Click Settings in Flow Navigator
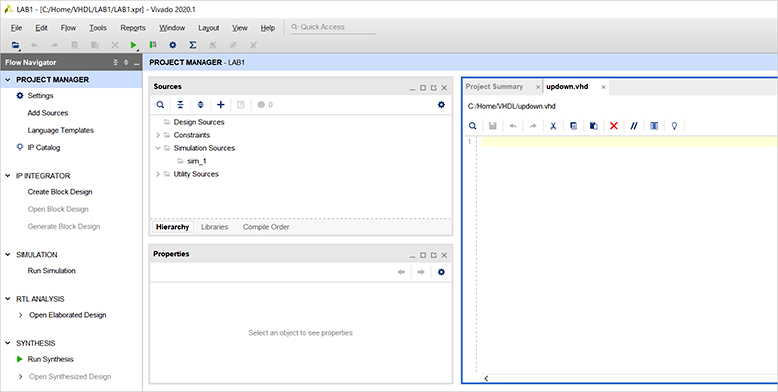The image size is (778, 392). coord(40,96)
